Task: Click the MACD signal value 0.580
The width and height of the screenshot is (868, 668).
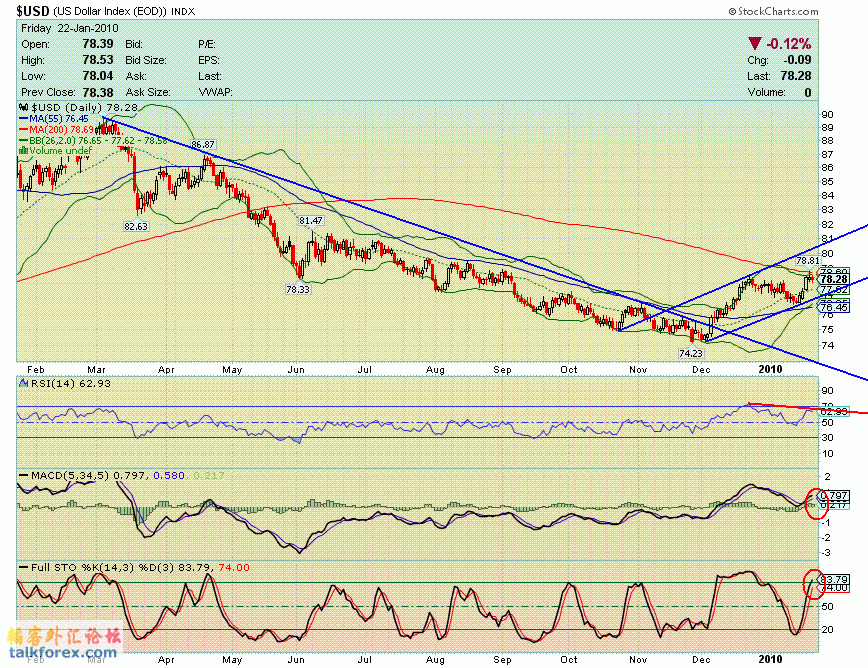Action: (x=168, y=475)
